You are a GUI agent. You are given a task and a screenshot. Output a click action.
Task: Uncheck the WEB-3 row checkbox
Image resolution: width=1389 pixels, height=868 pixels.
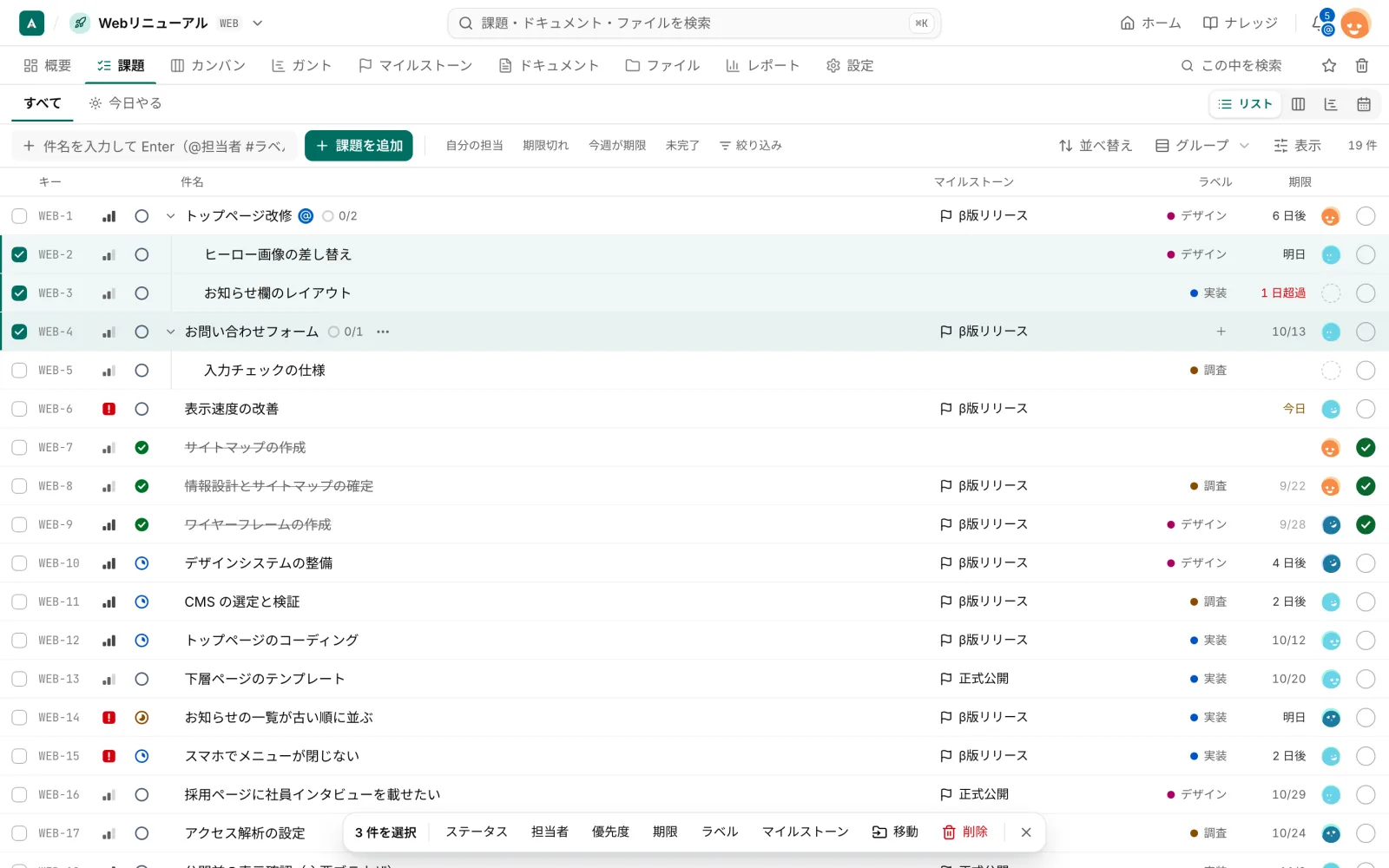19,293
